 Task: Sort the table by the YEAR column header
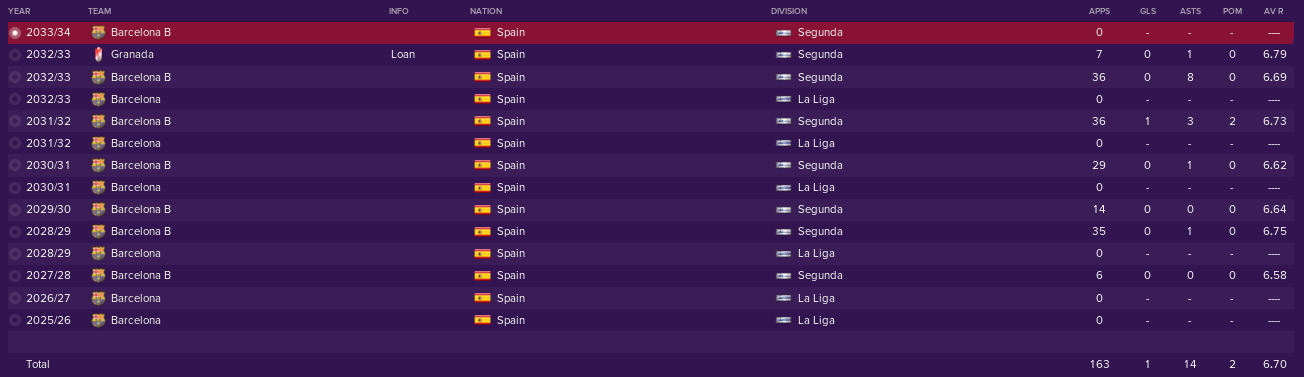click(x=19, y=10)
